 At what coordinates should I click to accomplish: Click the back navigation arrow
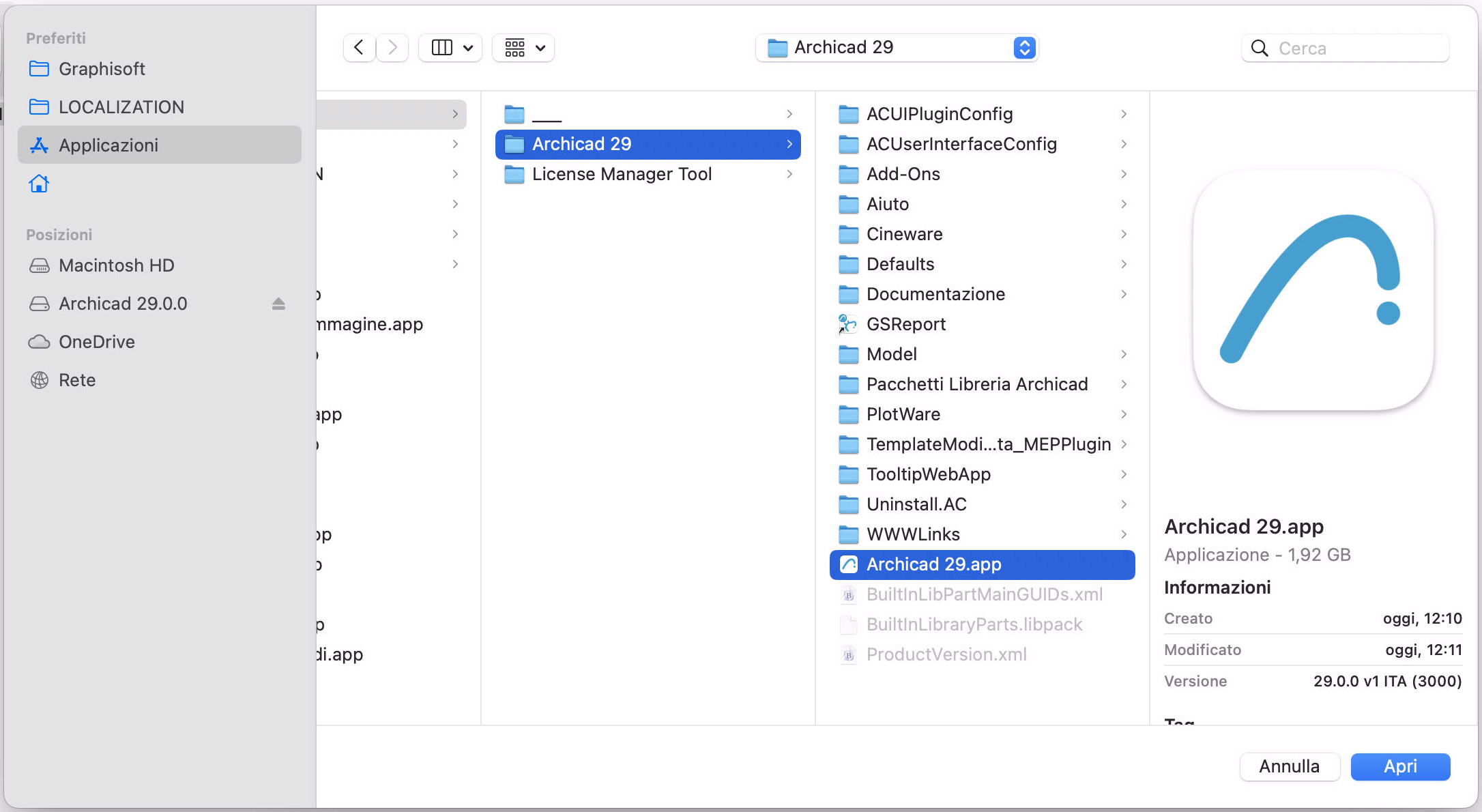pyautogui.click(x=359, y=48)
